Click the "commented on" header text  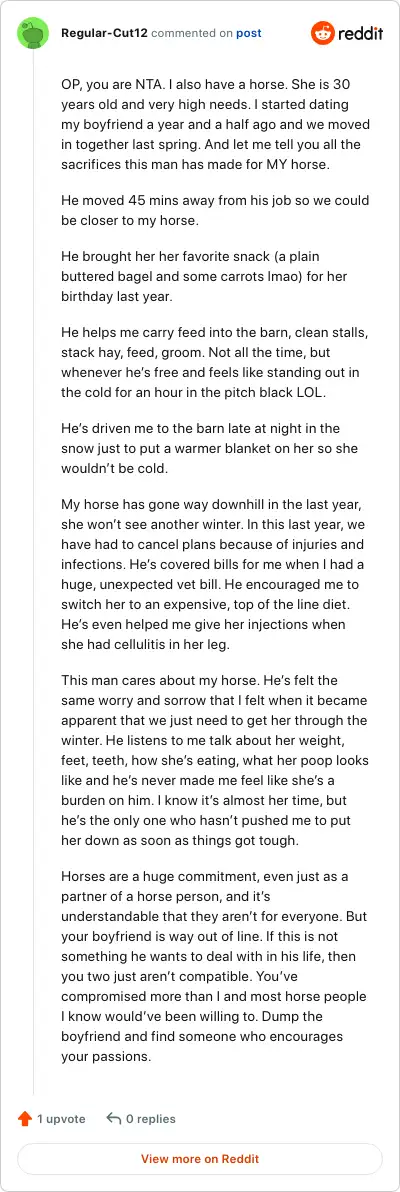point(192,33)
